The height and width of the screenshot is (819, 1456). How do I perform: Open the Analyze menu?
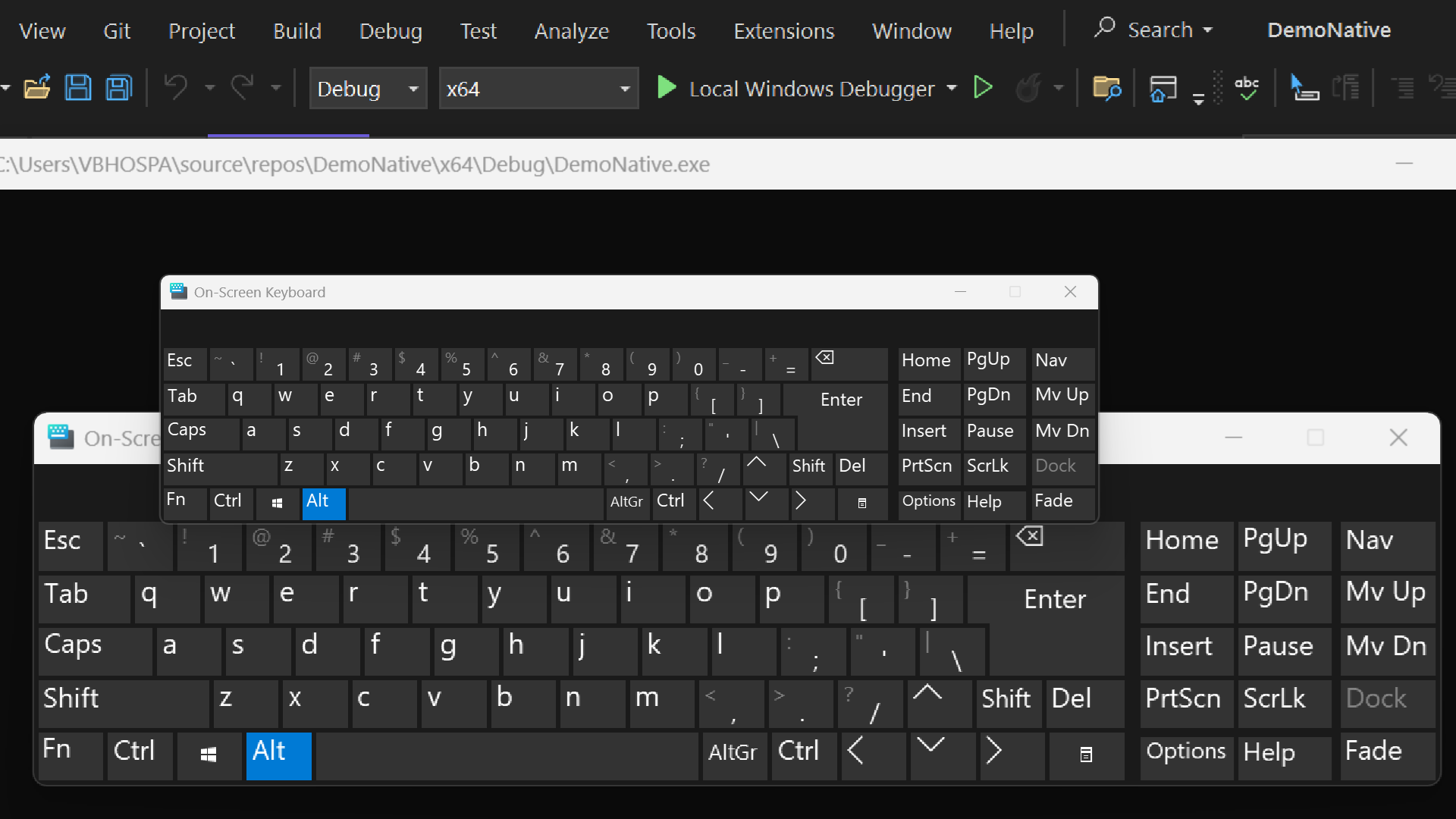pos(571,31)
